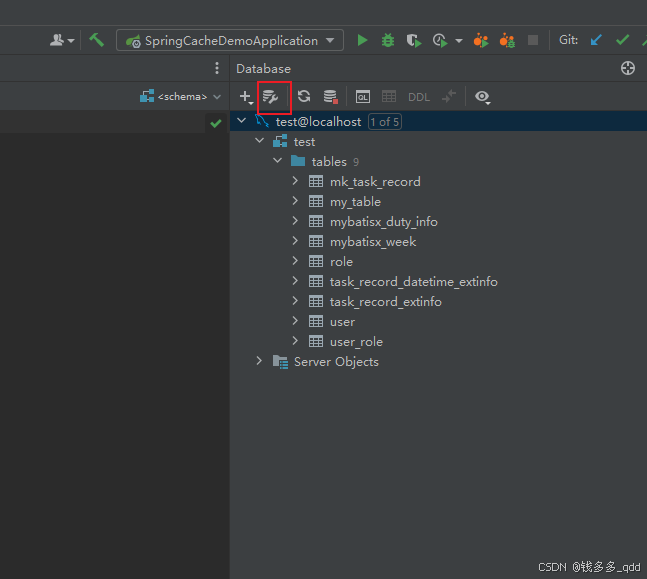Open the user account icon dropdown
This screenshot has width=647, height=579.
click(x=62, y=40)
